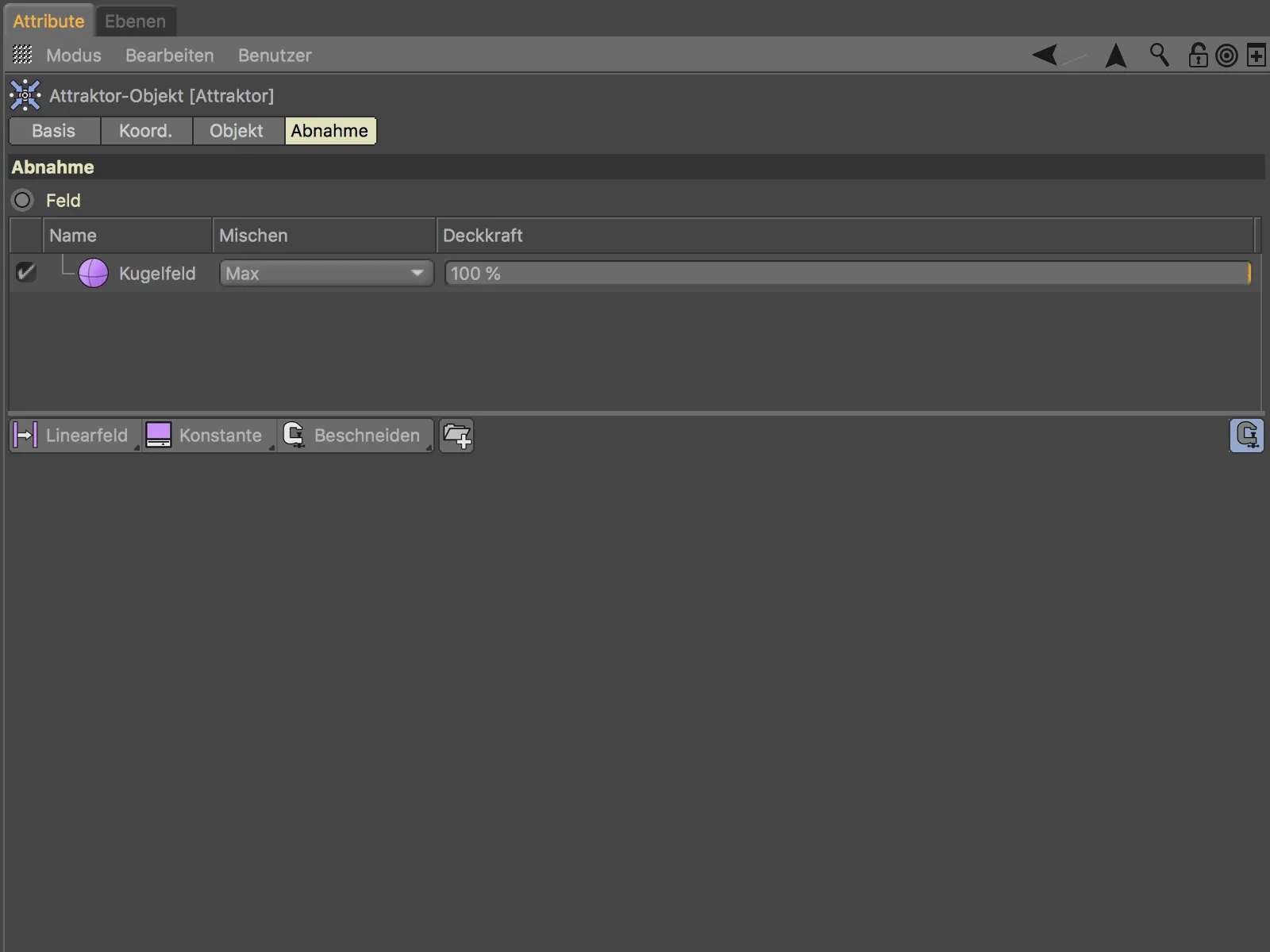Screen dimensions: 1270x952
Task: Click the clamp icon on the far right
Action: tap(1246, 436)
